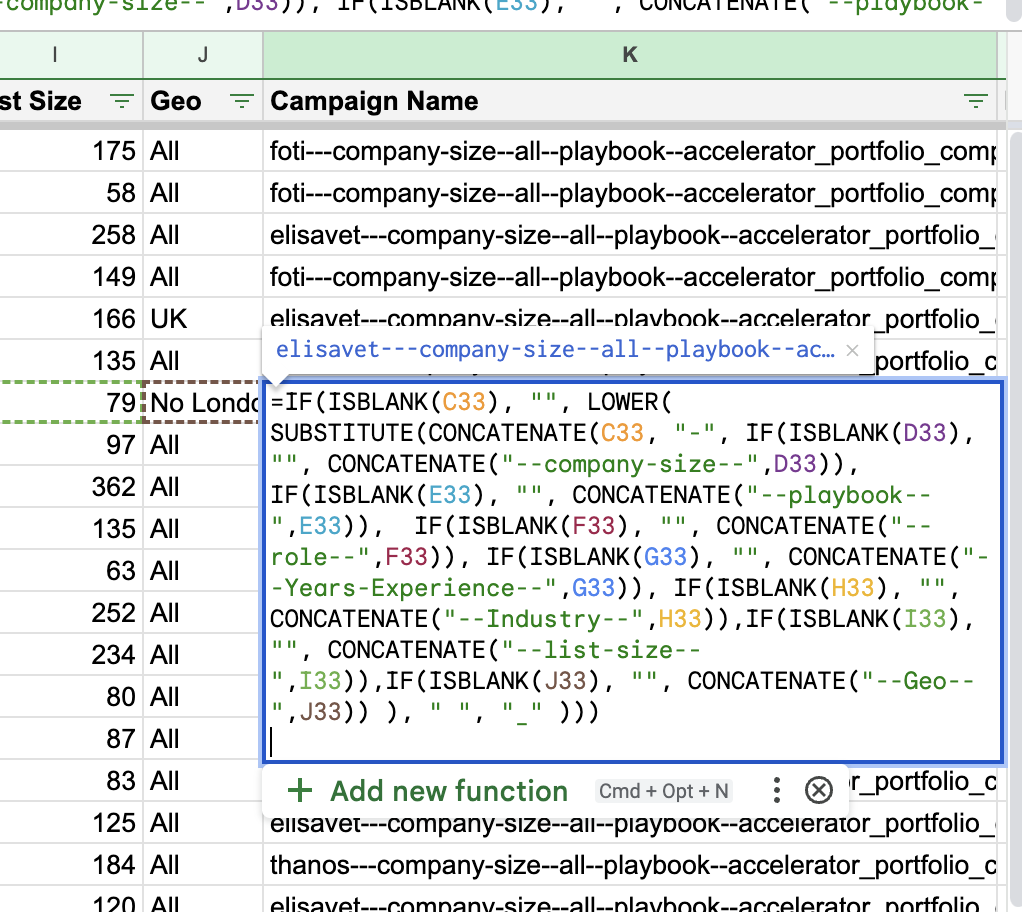1022x912 pixels.
Task: Select the thanos campaign name cell
Action: [x=630, y=865]
